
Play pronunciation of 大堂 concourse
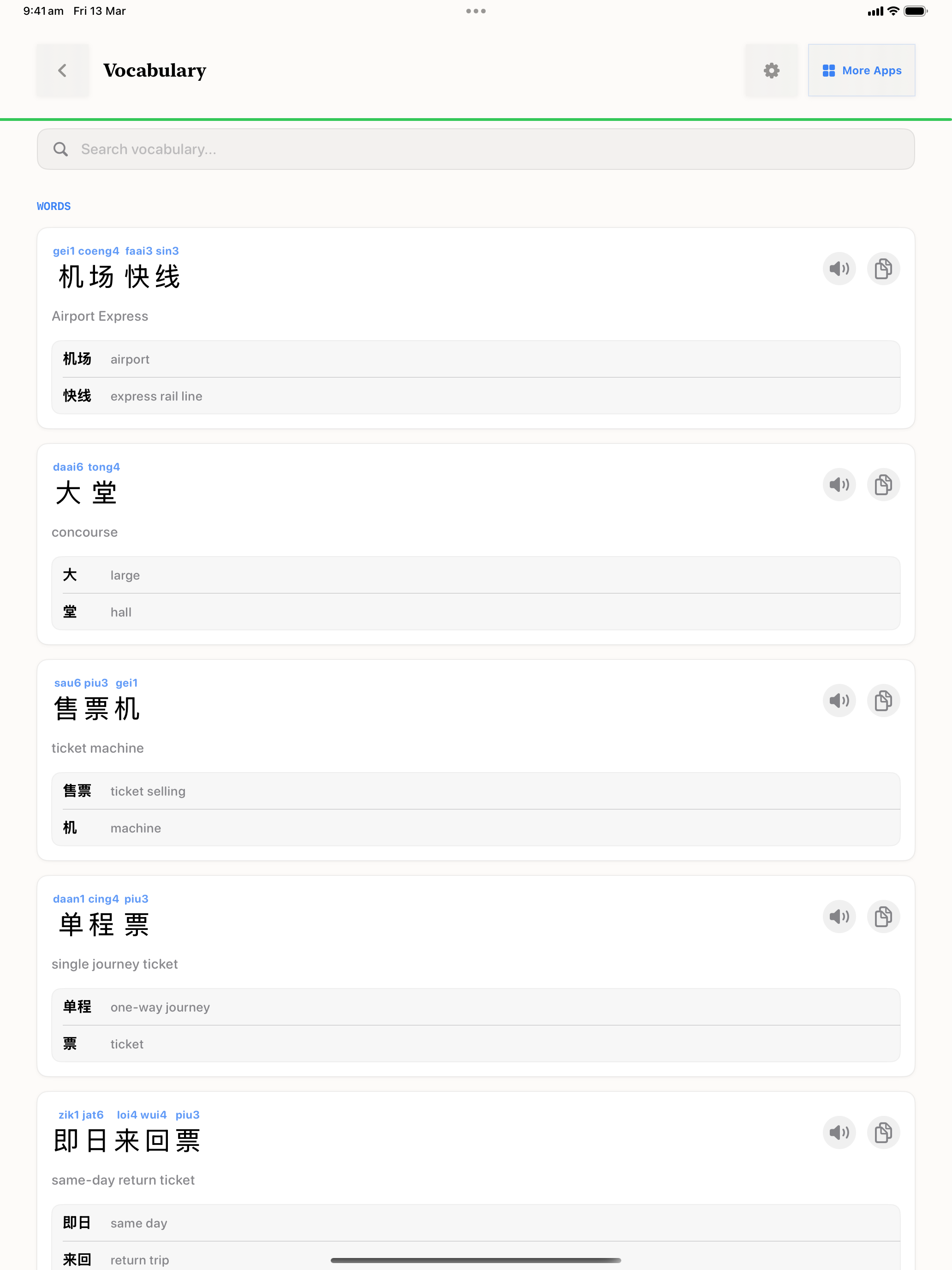(x=839, y=485)
